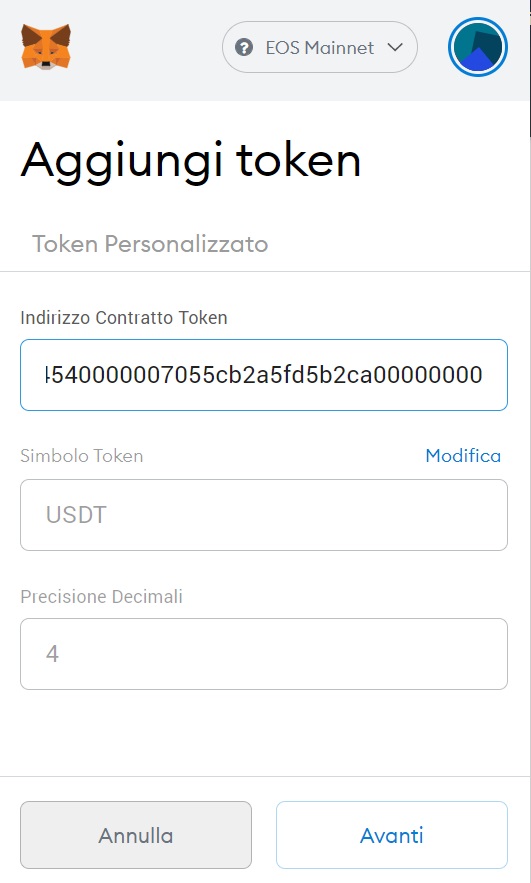Click the end of the contract address text

click(481, 375)
